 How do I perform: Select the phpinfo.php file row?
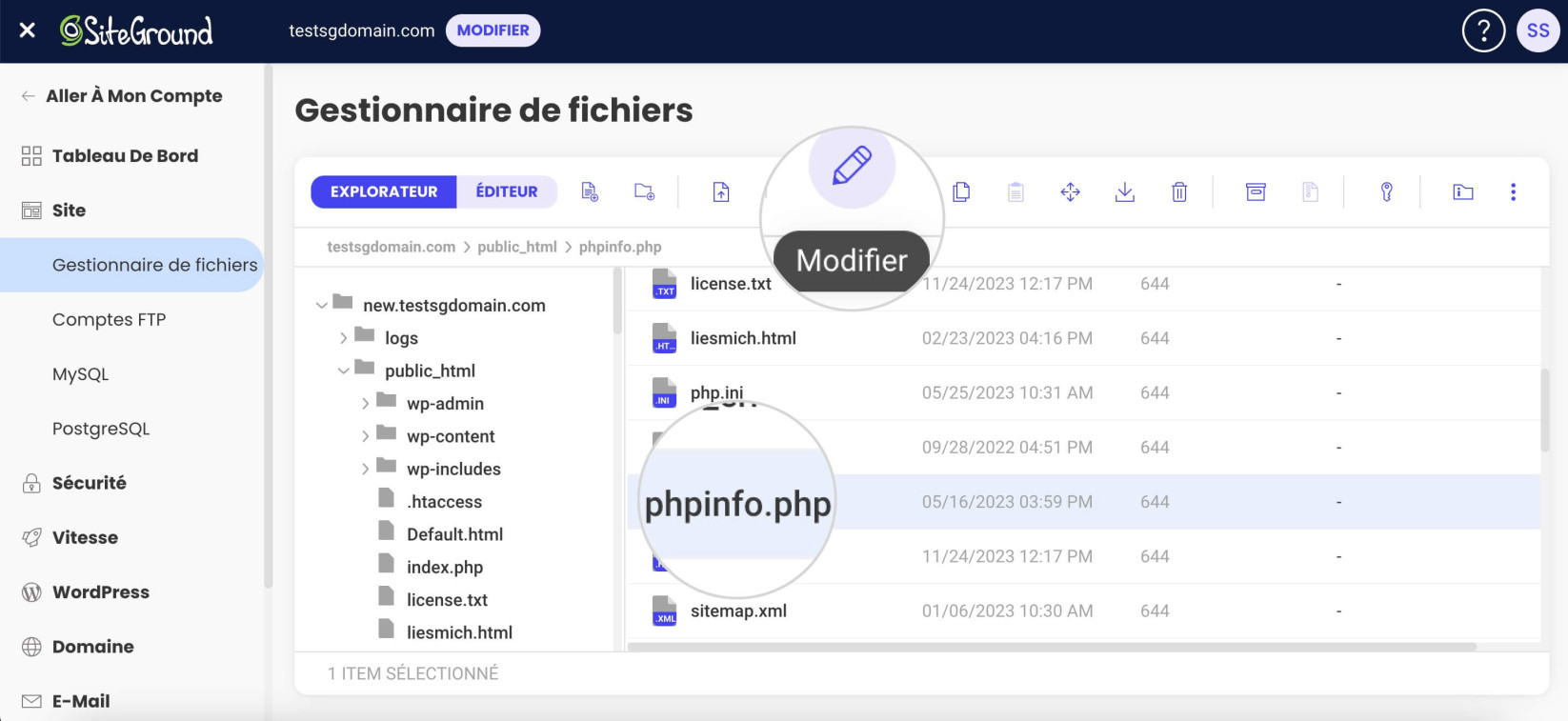point(1083,502)
